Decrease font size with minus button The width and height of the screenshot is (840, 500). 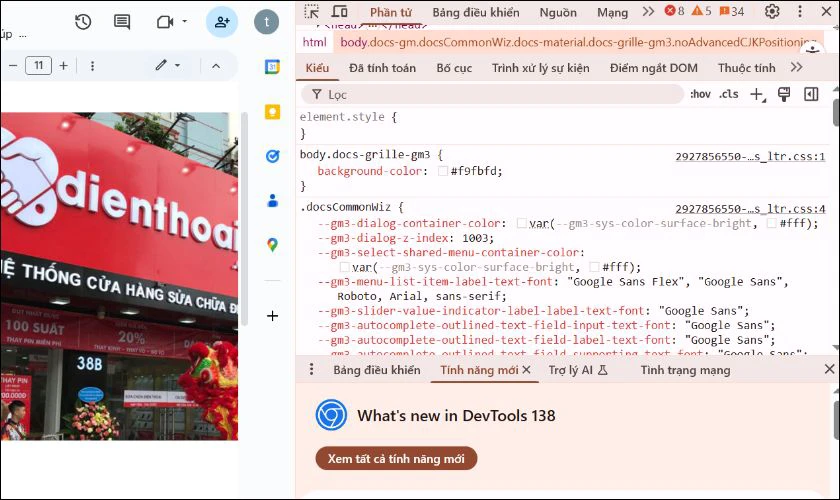tap(13, 65)
